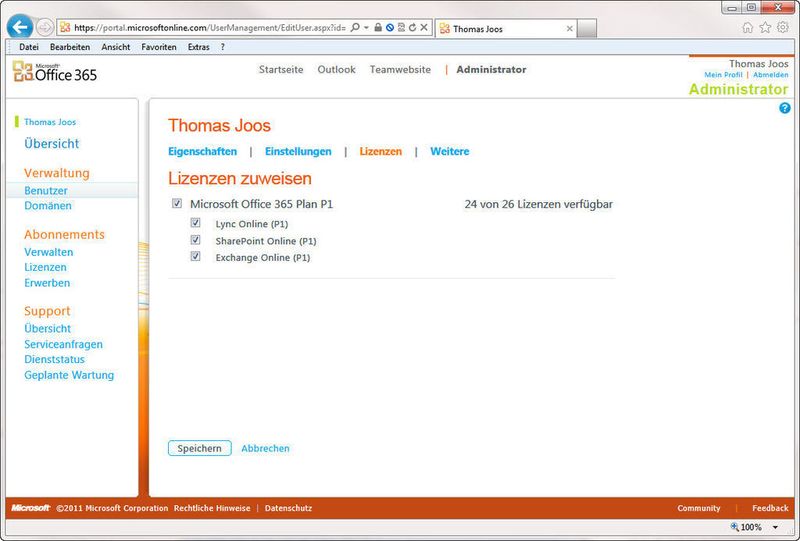Open the Bearbeiten menu
This screenshot has width=800, height=541.
(70, 47)
